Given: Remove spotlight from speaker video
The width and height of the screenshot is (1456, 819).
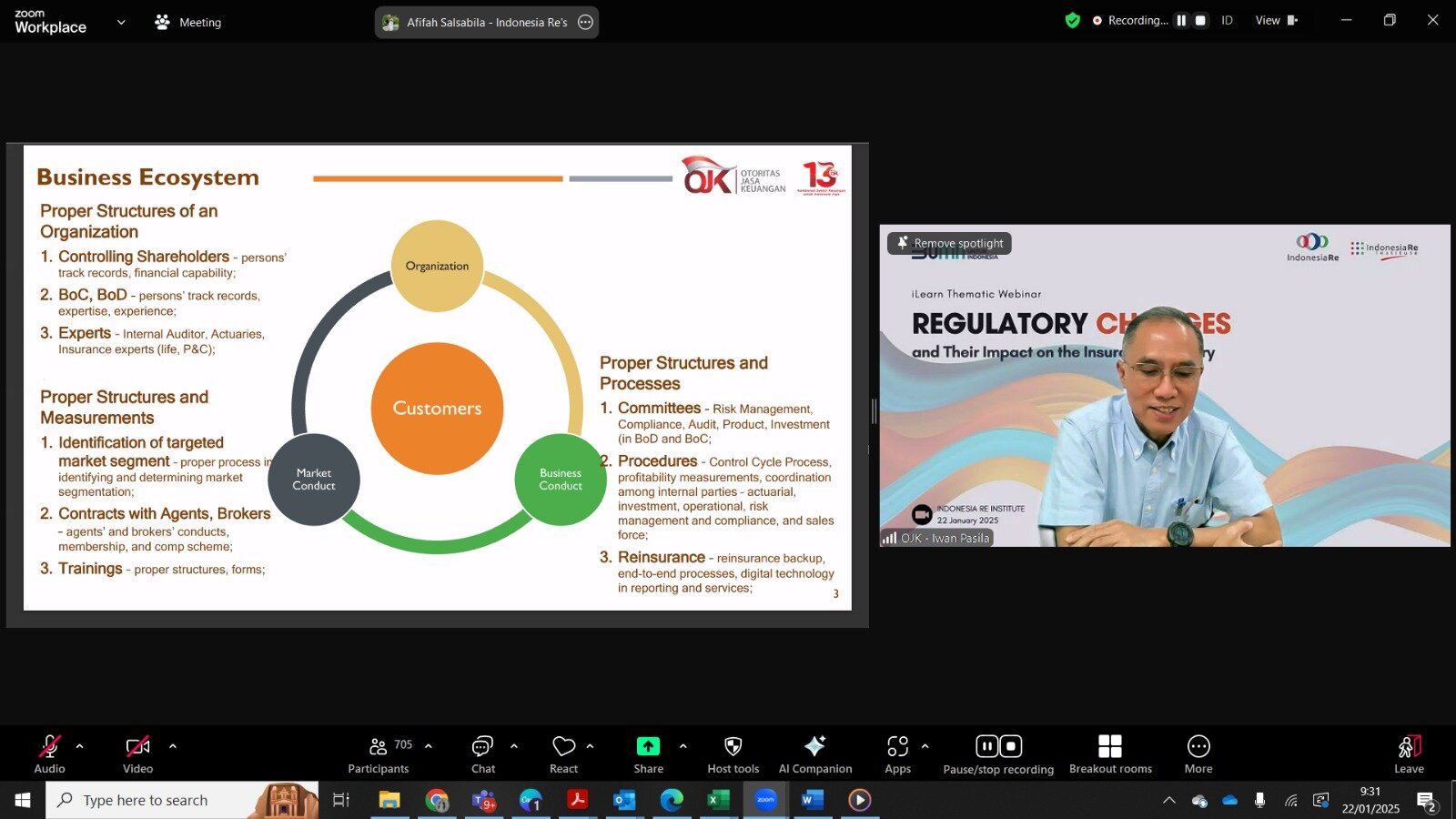Looking at the screenshot, I should pyautogui.click(x=950, y=243).
